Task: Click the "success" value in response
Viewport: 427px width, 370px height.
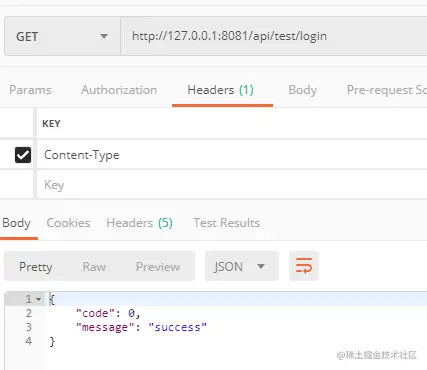Action: click(x=178, y=327)
